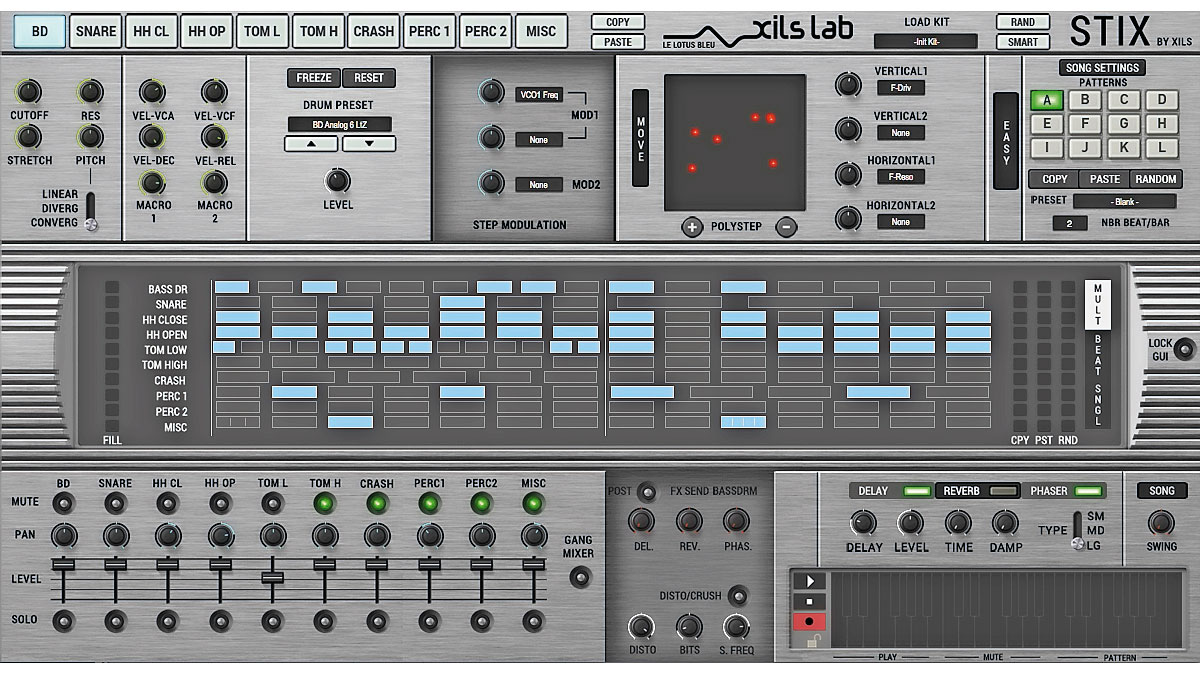Adjust the RES knob

pos(90,93)
